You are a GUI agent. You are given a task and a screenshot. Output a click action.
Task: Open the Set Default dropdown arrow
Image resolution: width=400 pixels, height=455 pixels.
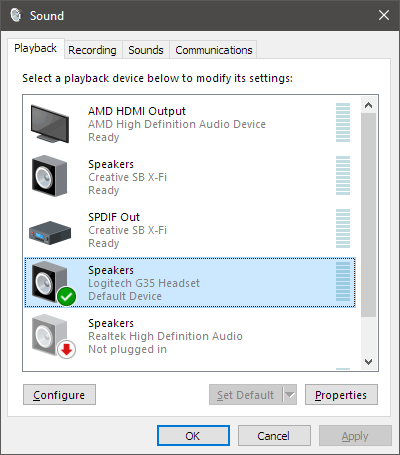290,395
